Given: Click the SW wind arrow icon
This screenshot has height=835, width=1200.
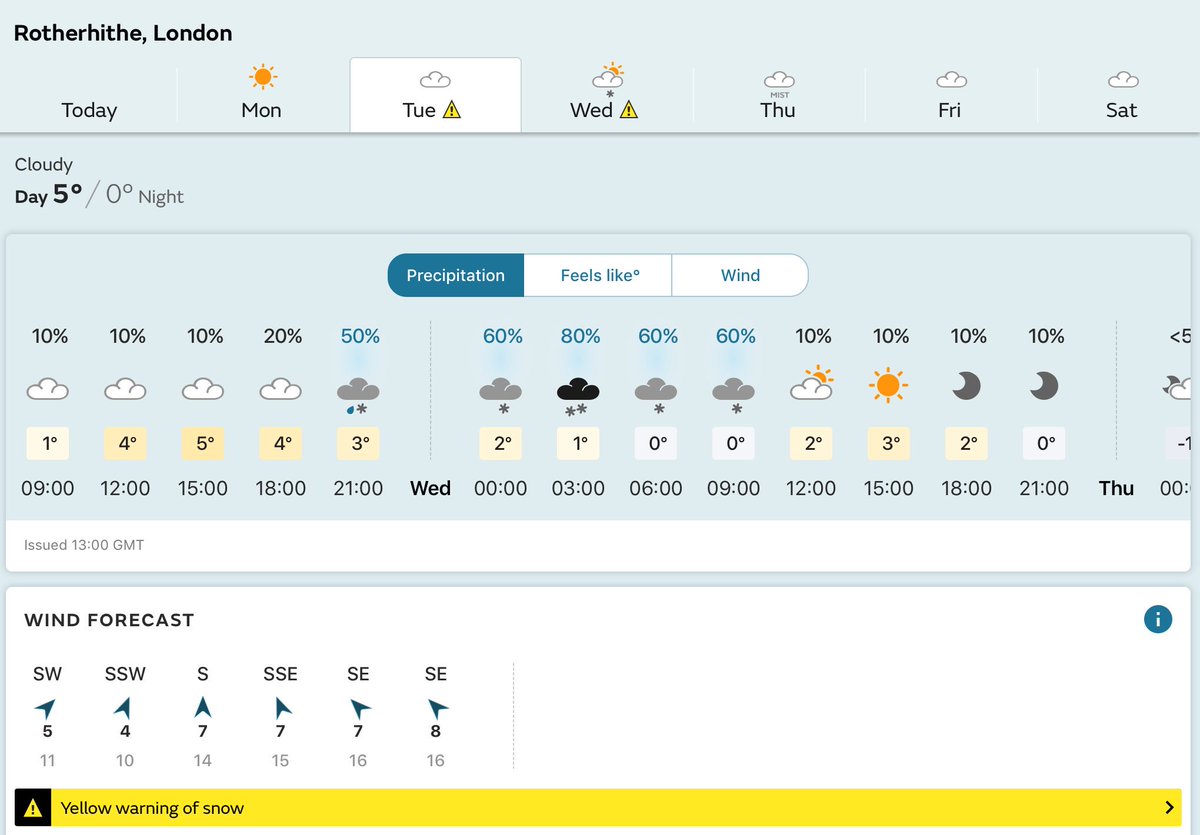Looking at the screenshot, I should (x=47, y=708).
